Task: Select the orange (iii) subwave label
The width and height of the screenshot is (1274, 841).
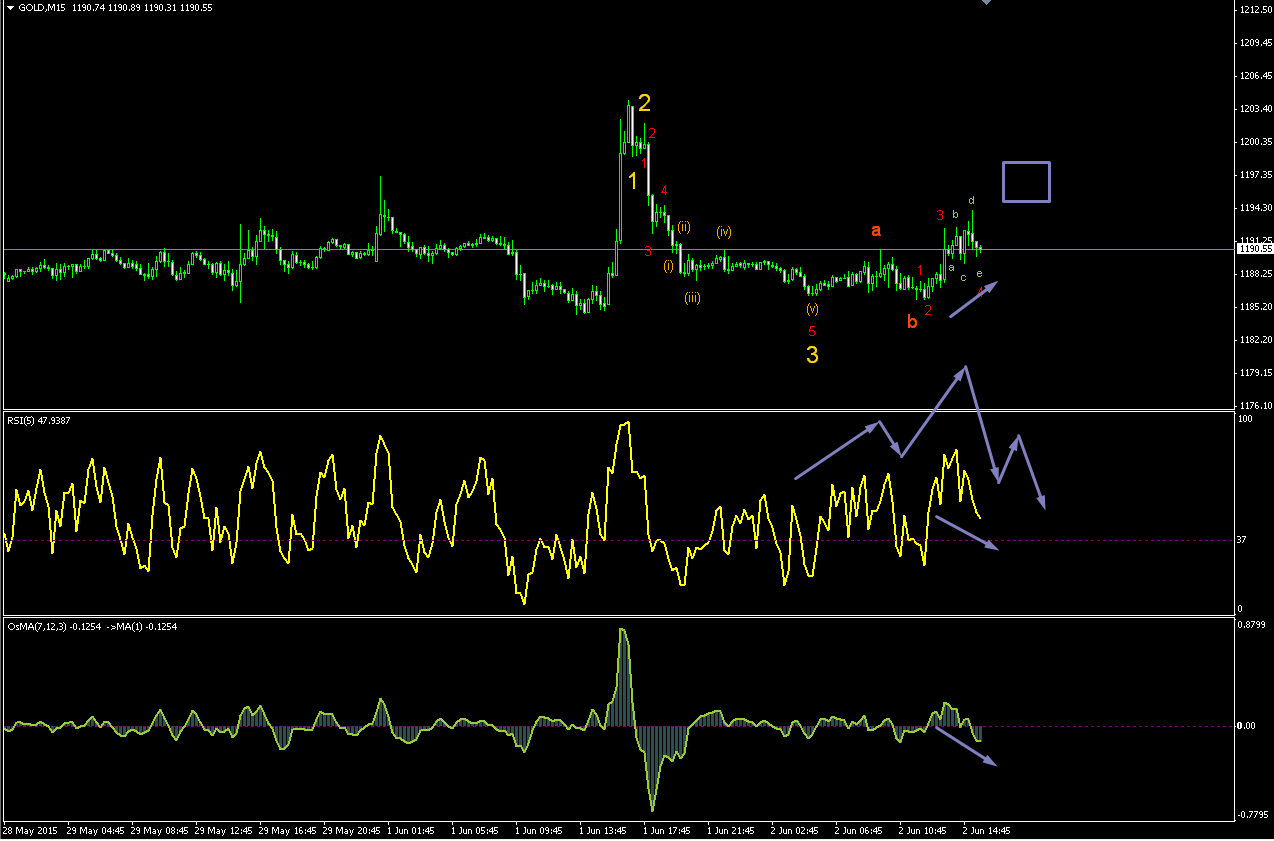Action: (692, 298)
